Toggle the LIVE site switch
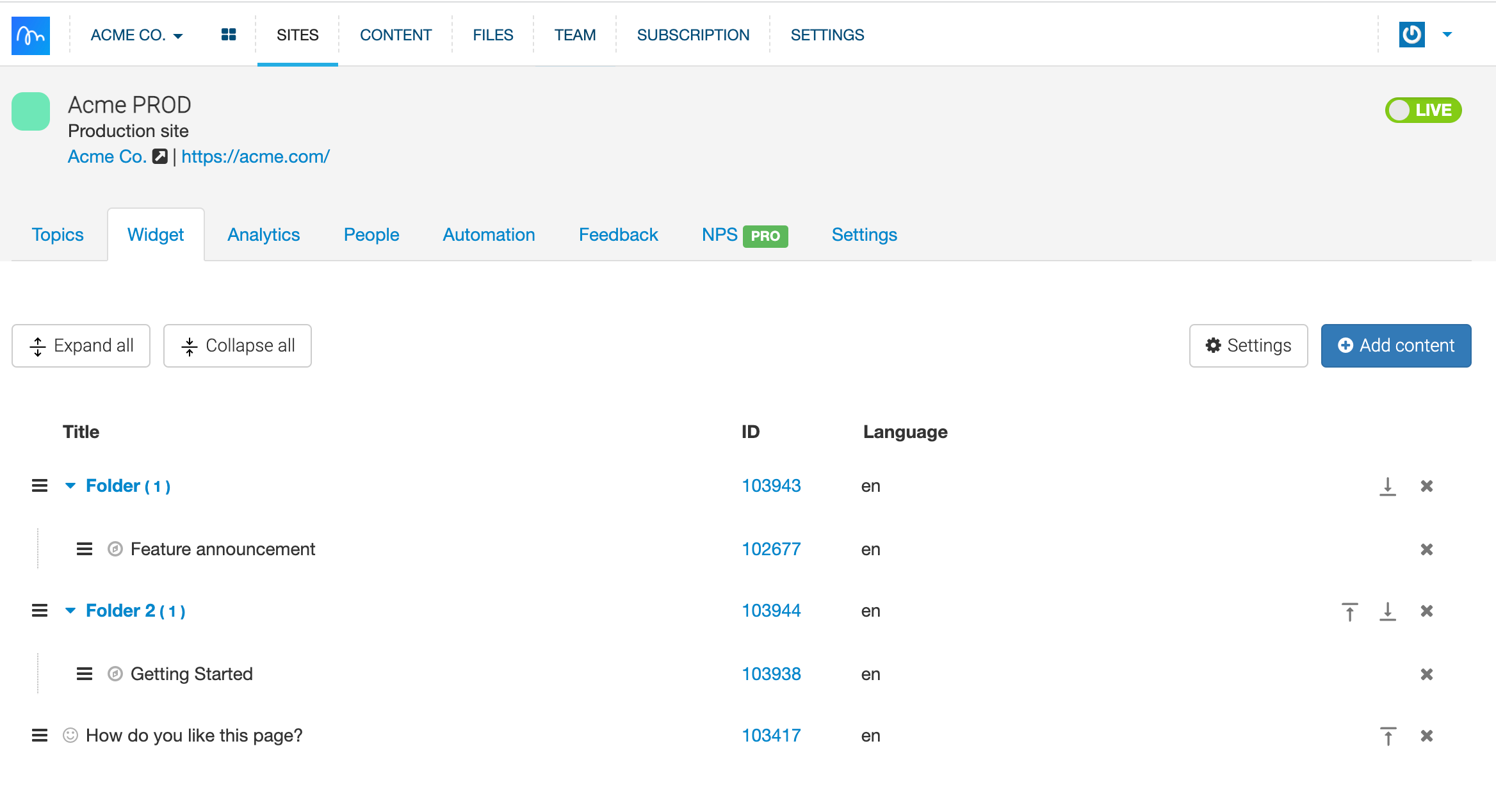The height and width of the screenshot is (812, 1496). (x=1423, y=110)
